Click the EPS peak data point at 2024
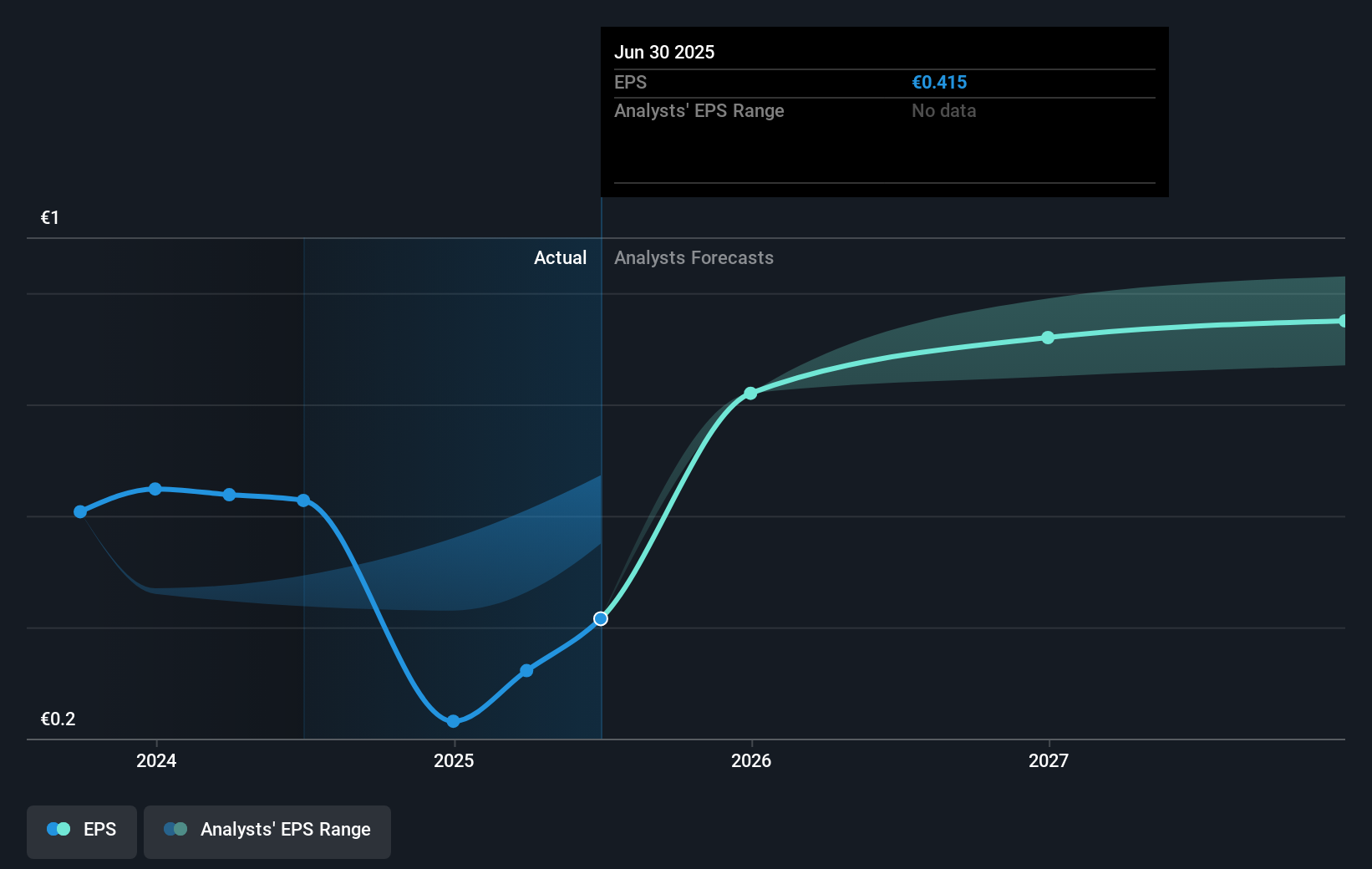 click(155, 489)
